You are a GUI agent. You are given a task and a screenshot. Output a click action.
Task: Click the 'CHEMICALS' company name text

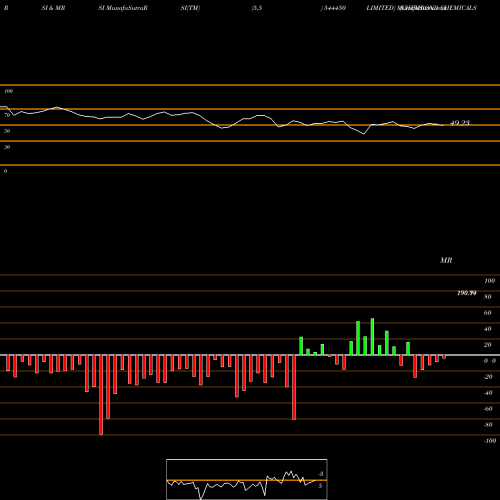pos(458,8)
